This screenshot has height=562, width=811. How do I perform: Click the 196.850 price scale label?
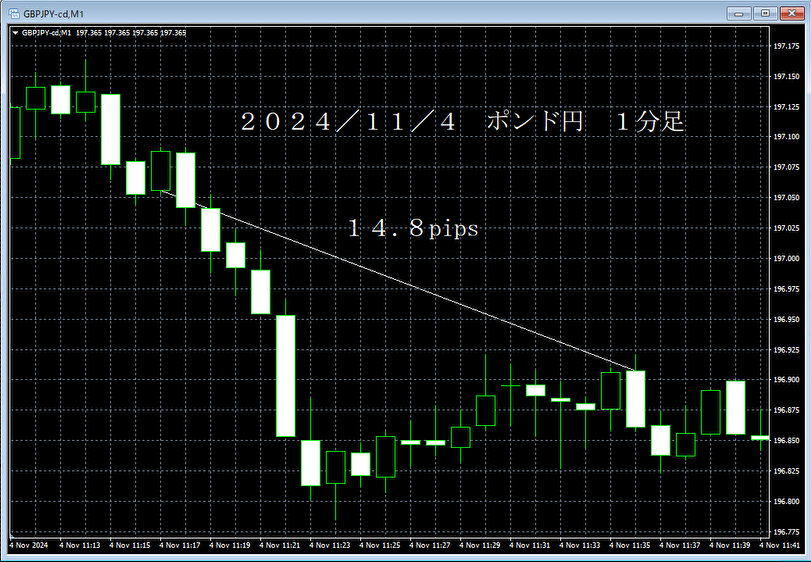coord(786,441)
